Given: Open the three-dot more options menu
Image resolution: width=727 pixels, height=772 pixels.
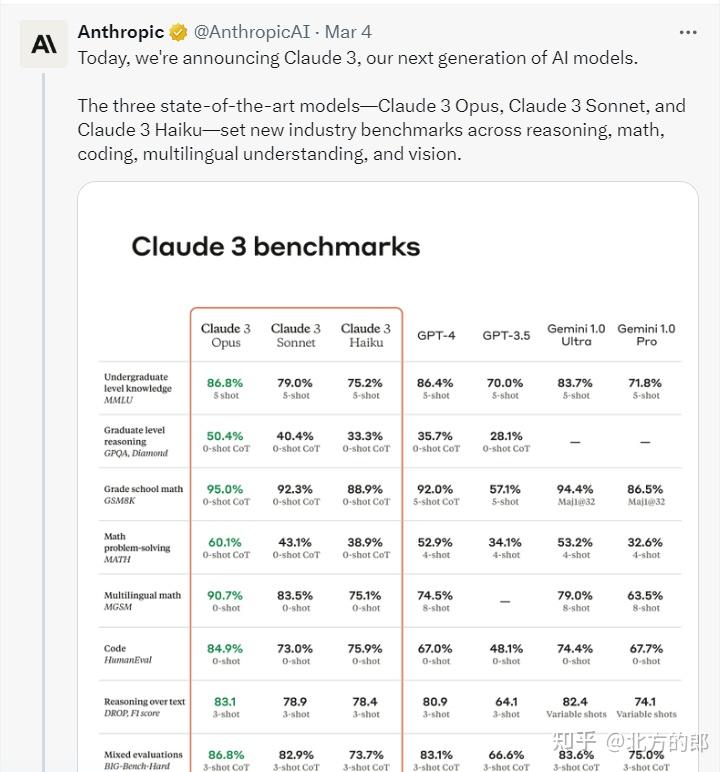Looking at the screenshot, I should coord(687,32).
